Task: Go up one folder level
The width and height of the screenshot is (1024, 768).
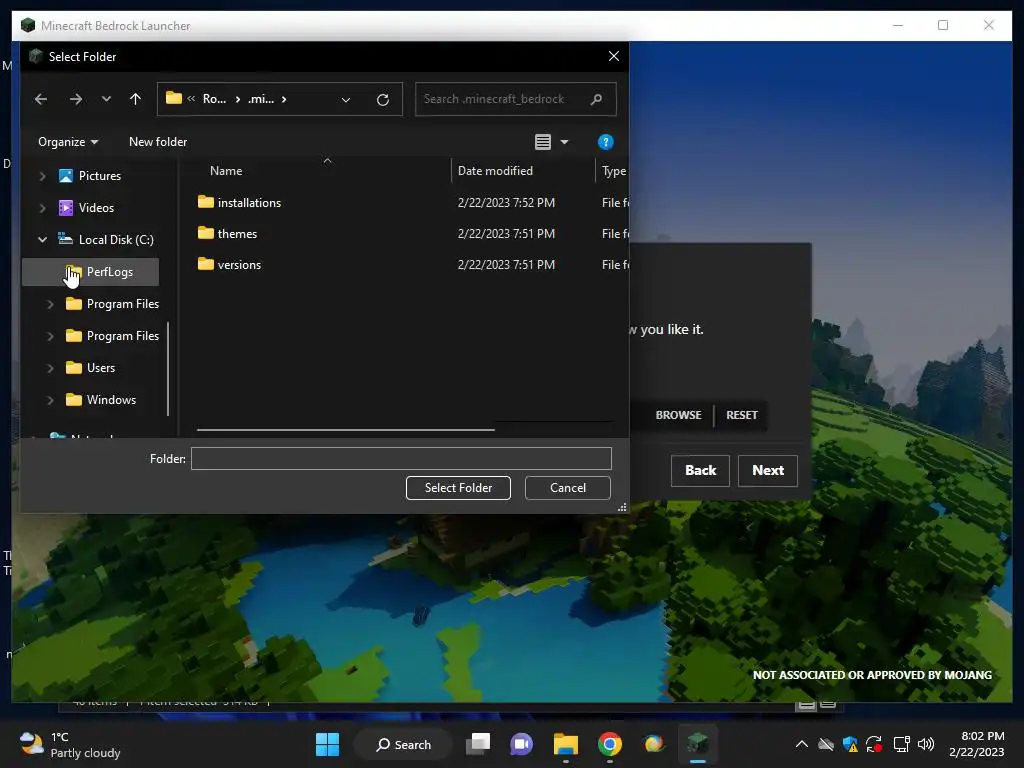Action: pos(135,99)
